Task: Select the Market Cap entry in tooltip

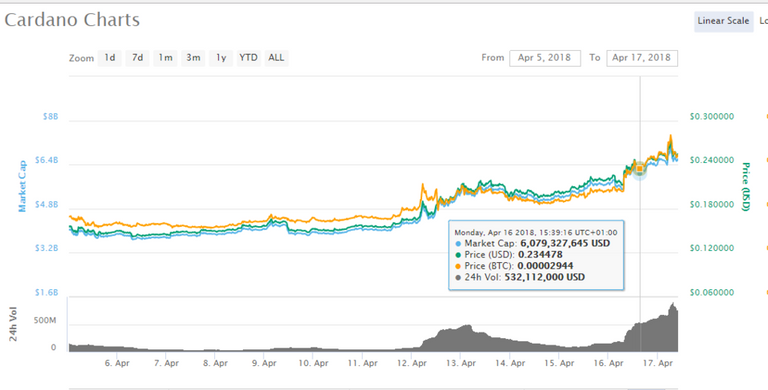Action: point(532,243)
